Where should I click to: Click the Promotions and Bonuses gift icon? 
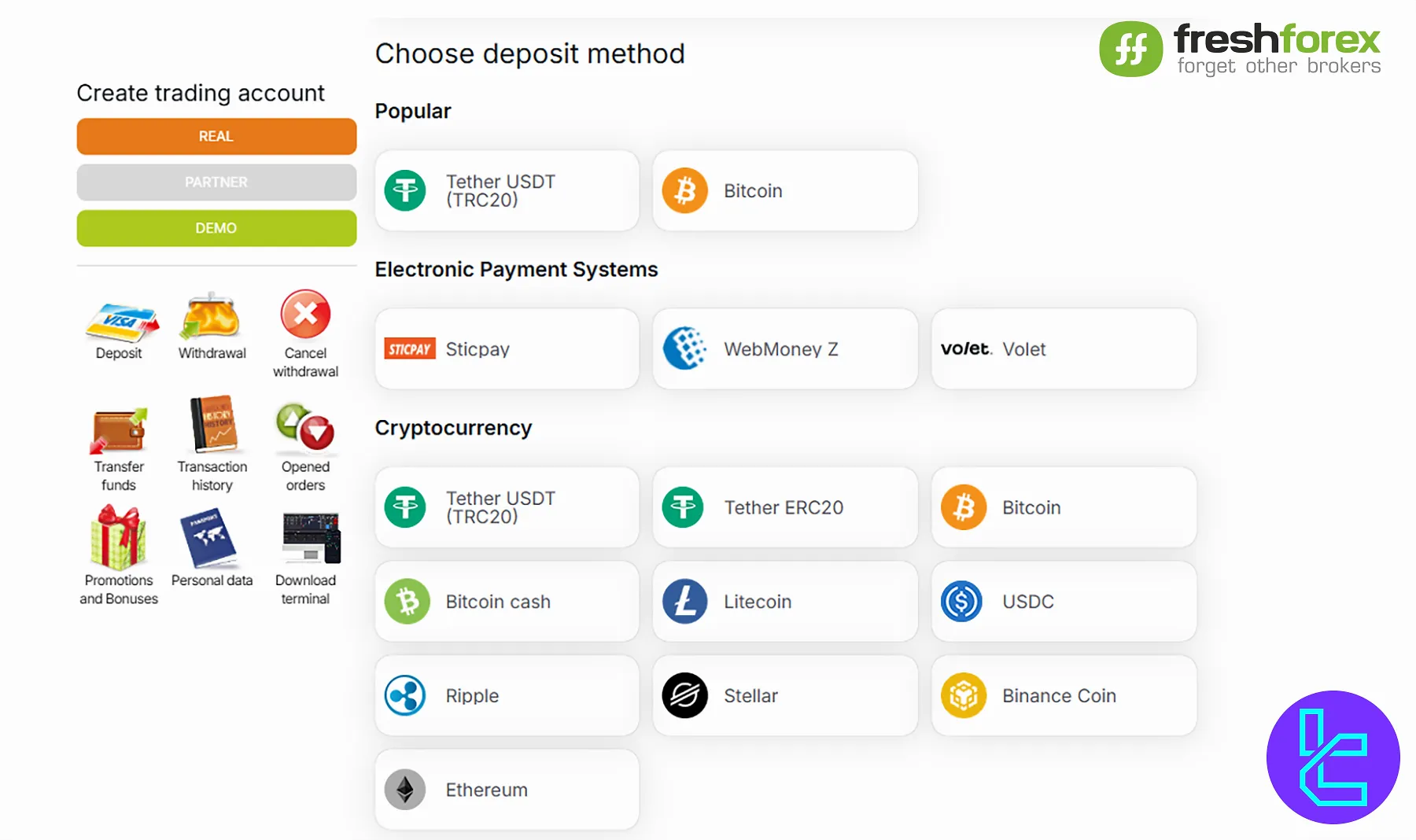click(x=119, y=538)
